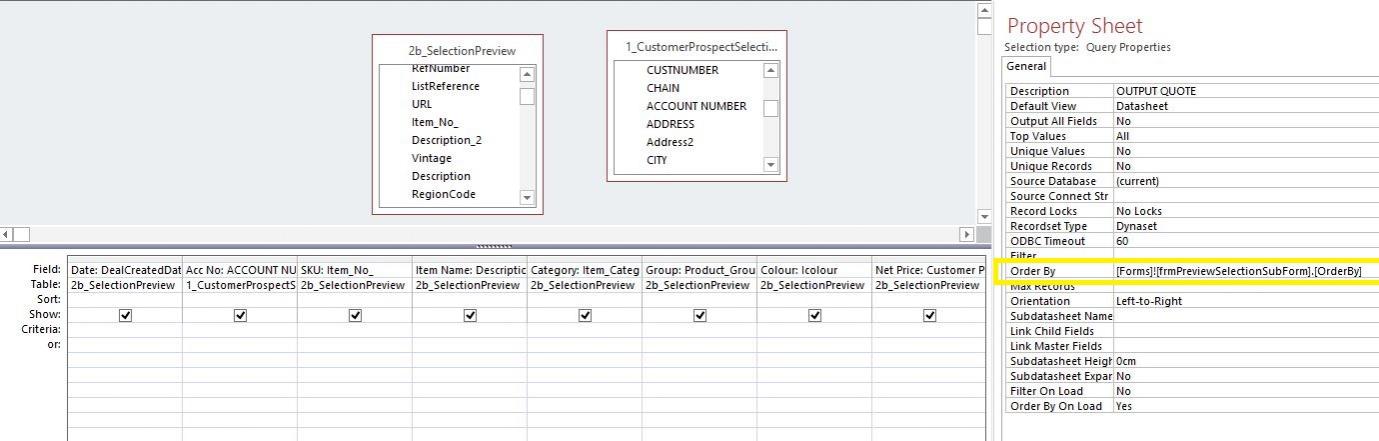Screen dimensions: 1379x441
Task: Toggle Show checkbox for Date: DealCreatedDate column
Action: coord(125,315)
